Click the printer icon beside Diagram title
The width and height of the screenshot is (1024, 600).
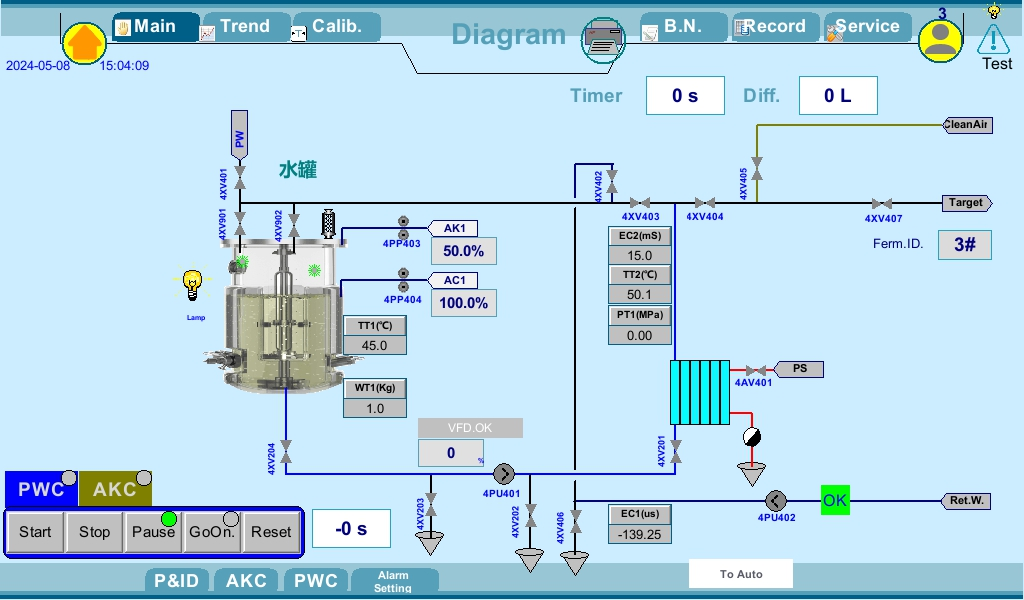click(603, 40)
